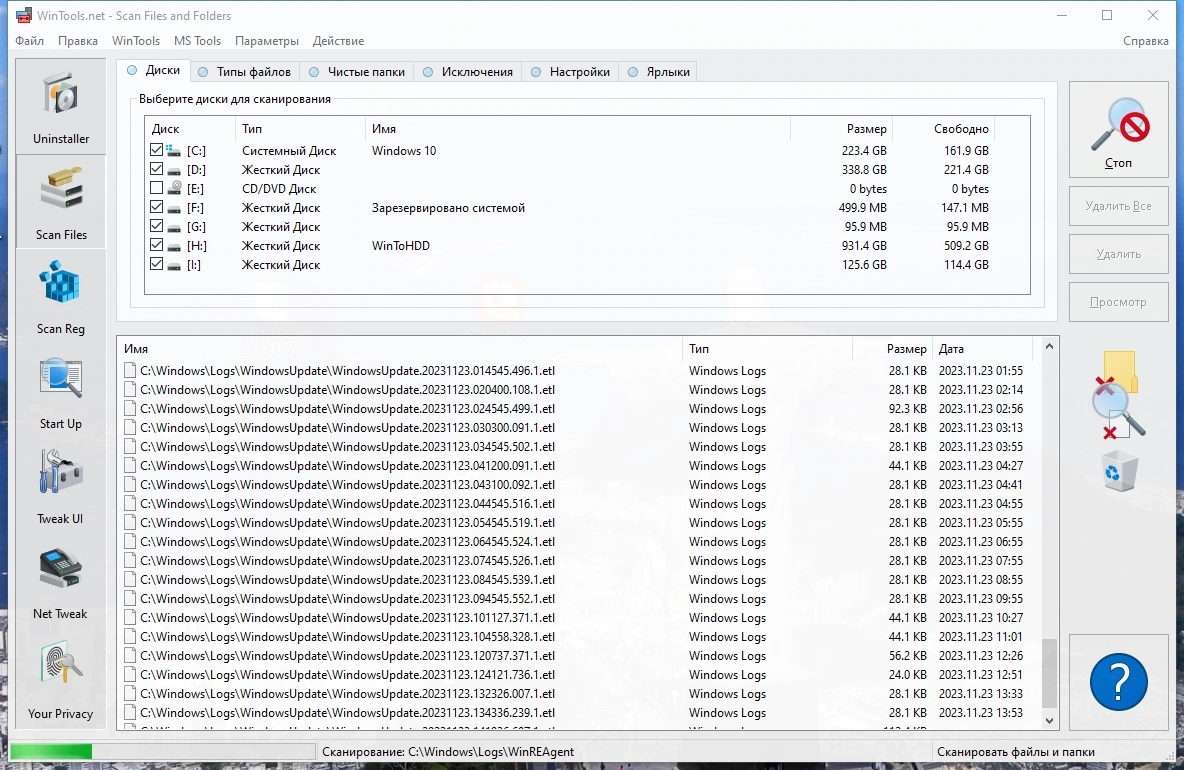Uncheck drive C: checkbox
The width and height of the screenshot is (1184, 770).
click(156, 150)
